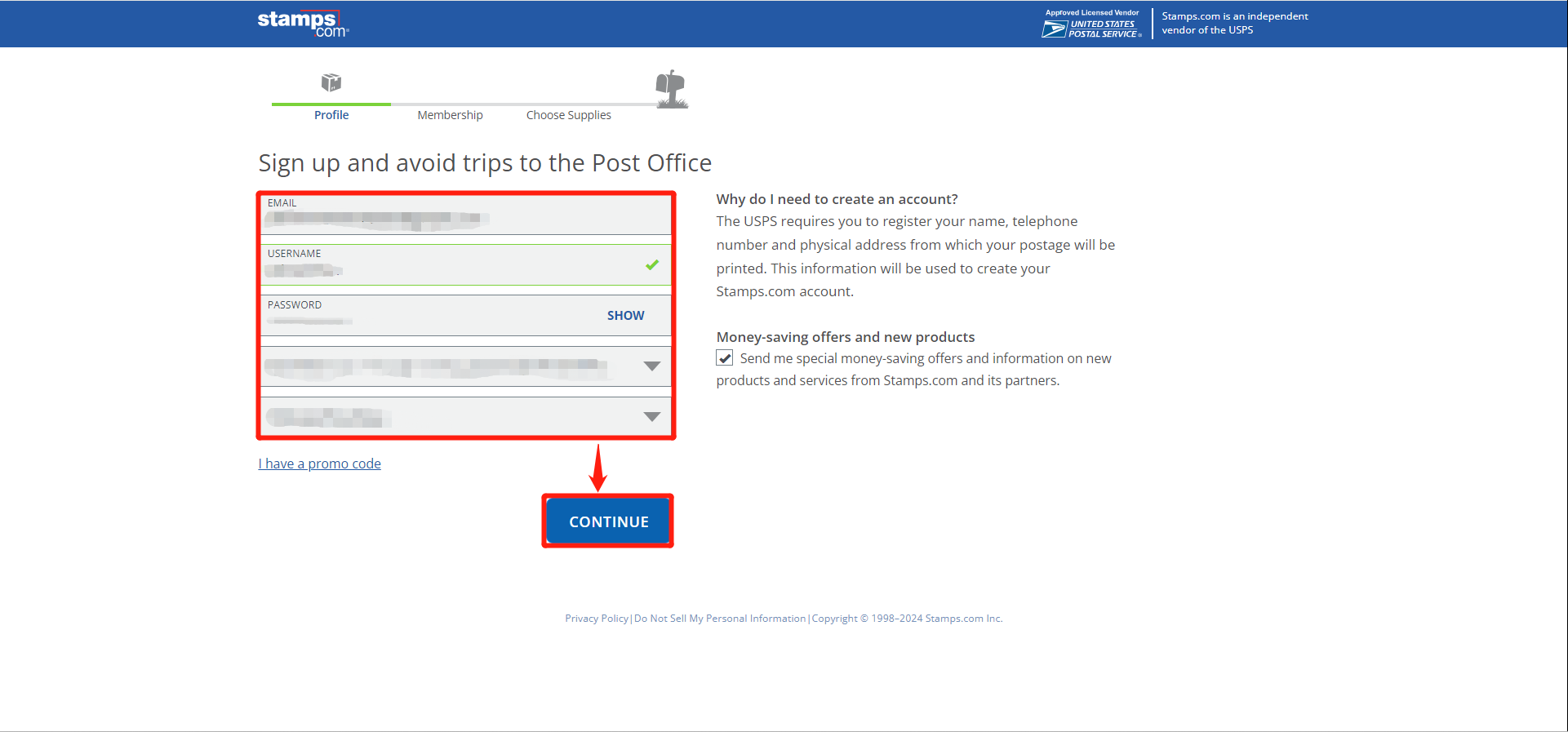This screenshot has width=1568, height=732.
Task: Select the Membership step tab
Action: point(450,115)
